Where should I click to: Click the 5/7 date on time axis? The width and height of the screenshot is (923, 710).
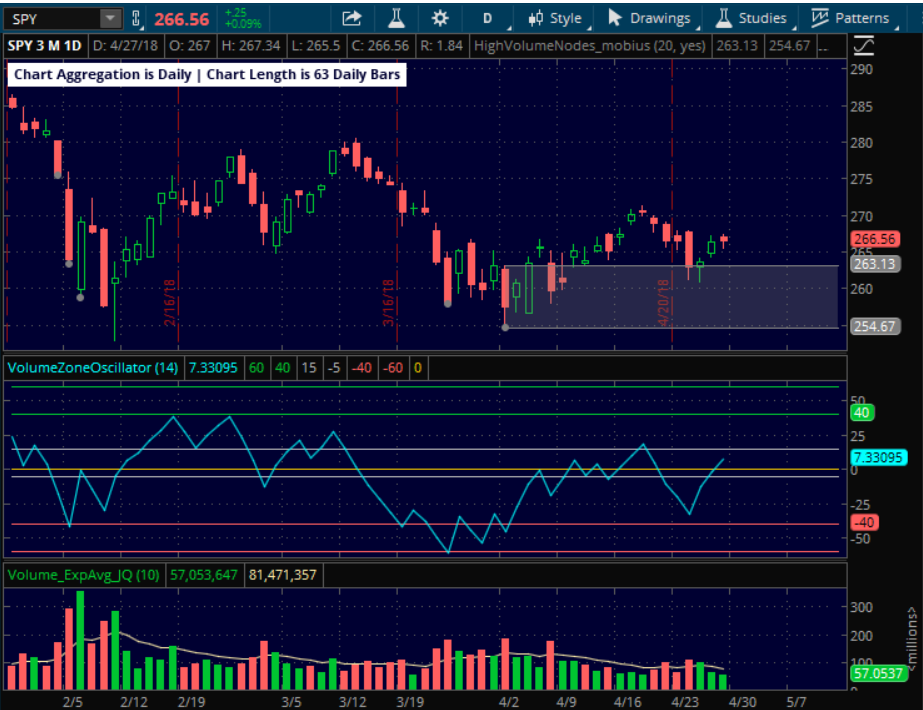click(x=796, y=702)
